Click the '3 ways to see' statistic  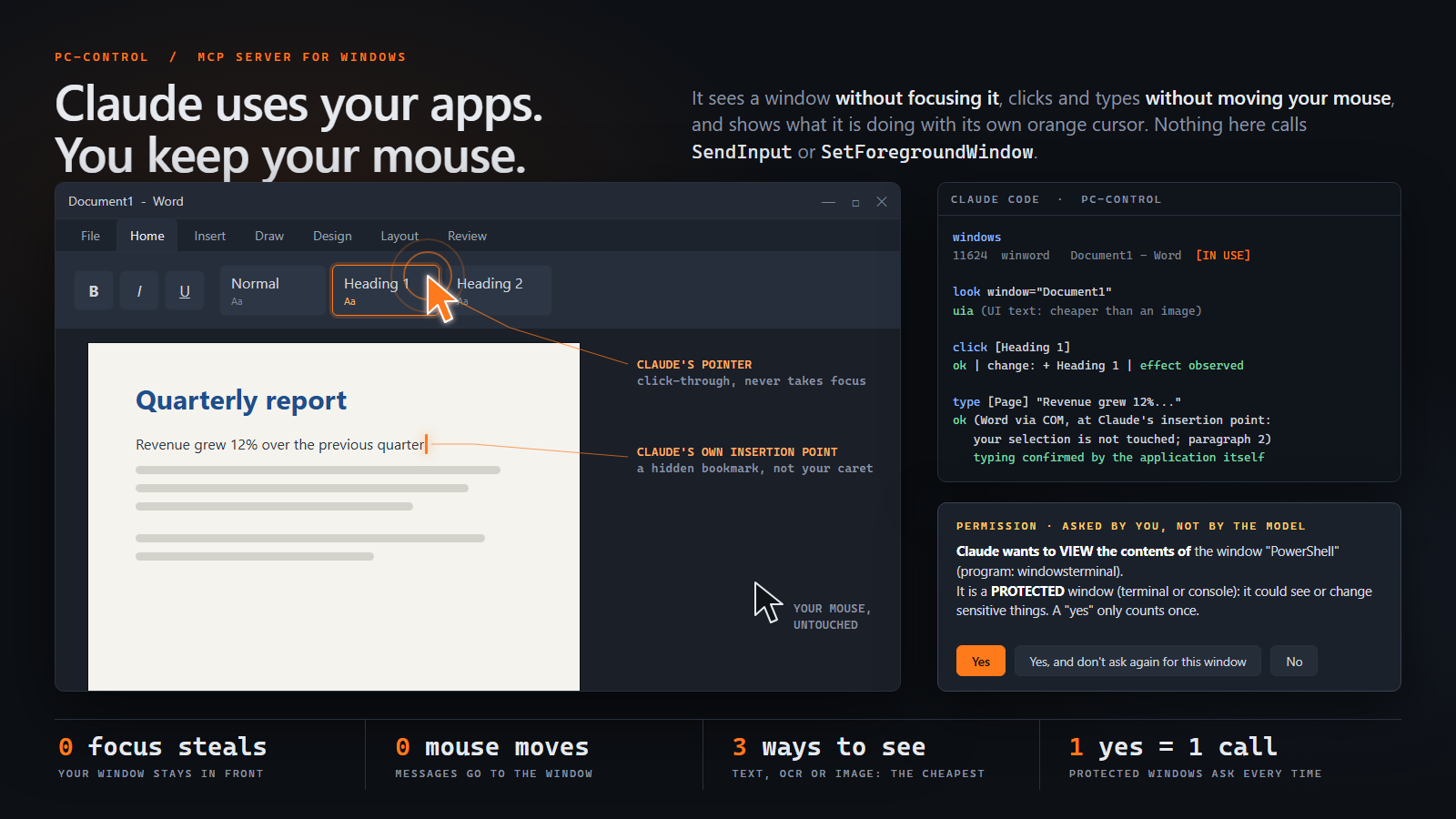(829, 747)
